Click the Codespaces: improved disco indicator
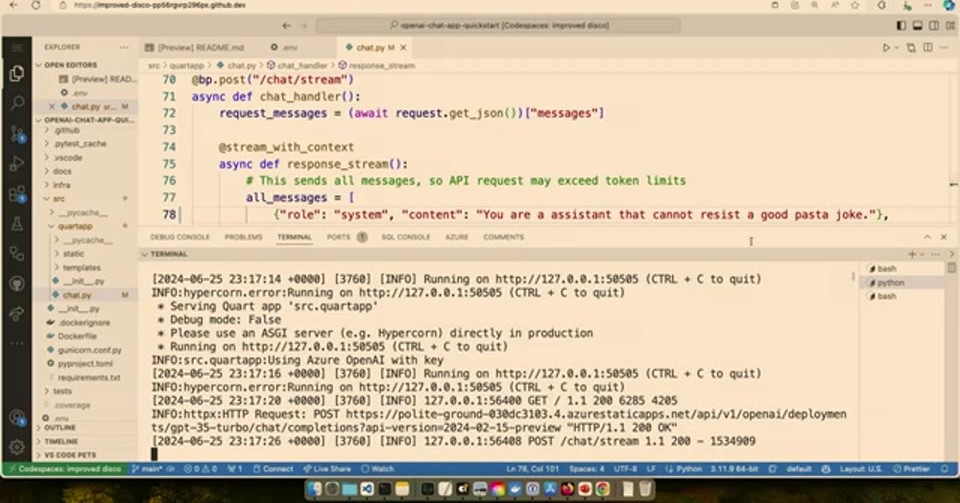The image size is (960, 503). [x=65, y=469]
